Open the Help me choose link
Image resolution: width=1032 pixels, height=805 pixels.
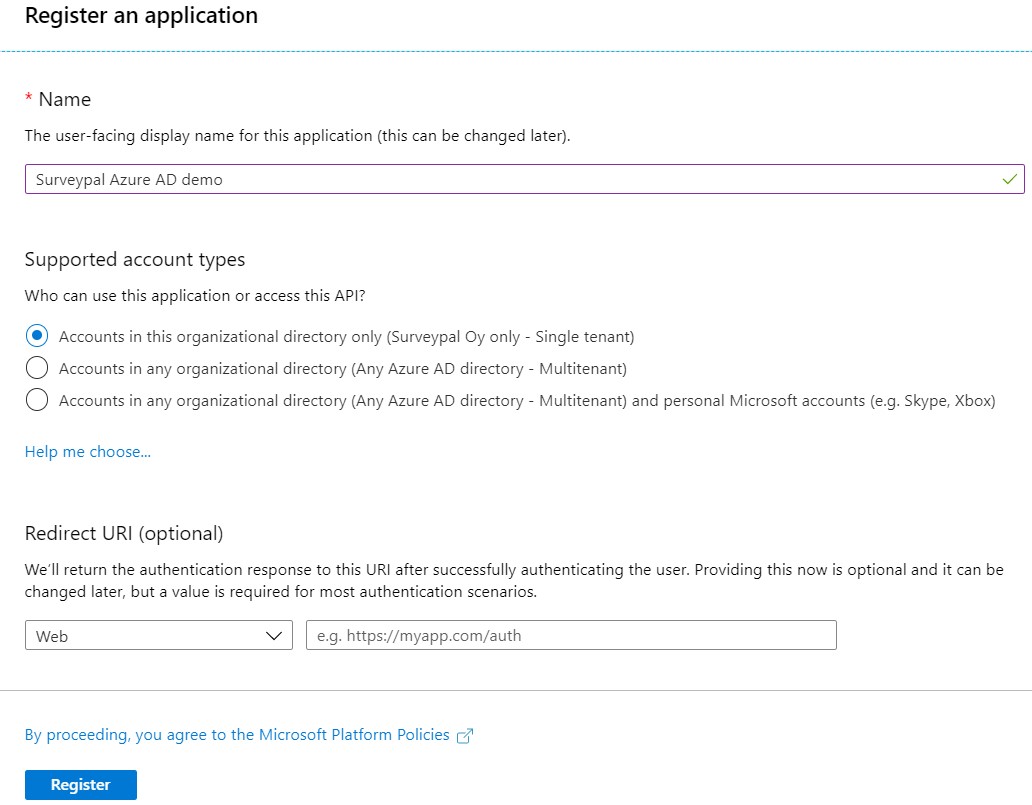[88, 452]
